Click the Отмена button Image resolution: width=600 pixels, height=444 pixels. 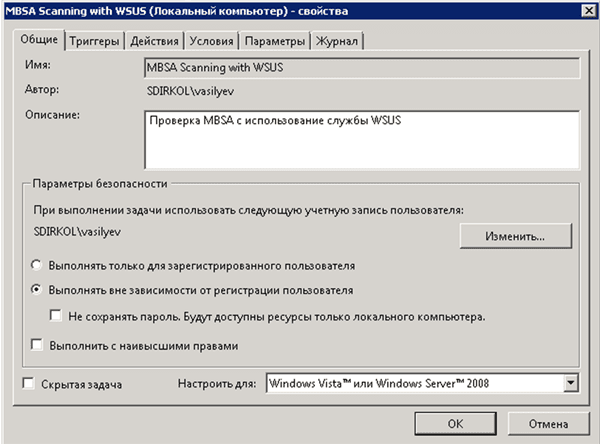coord(547,421)
